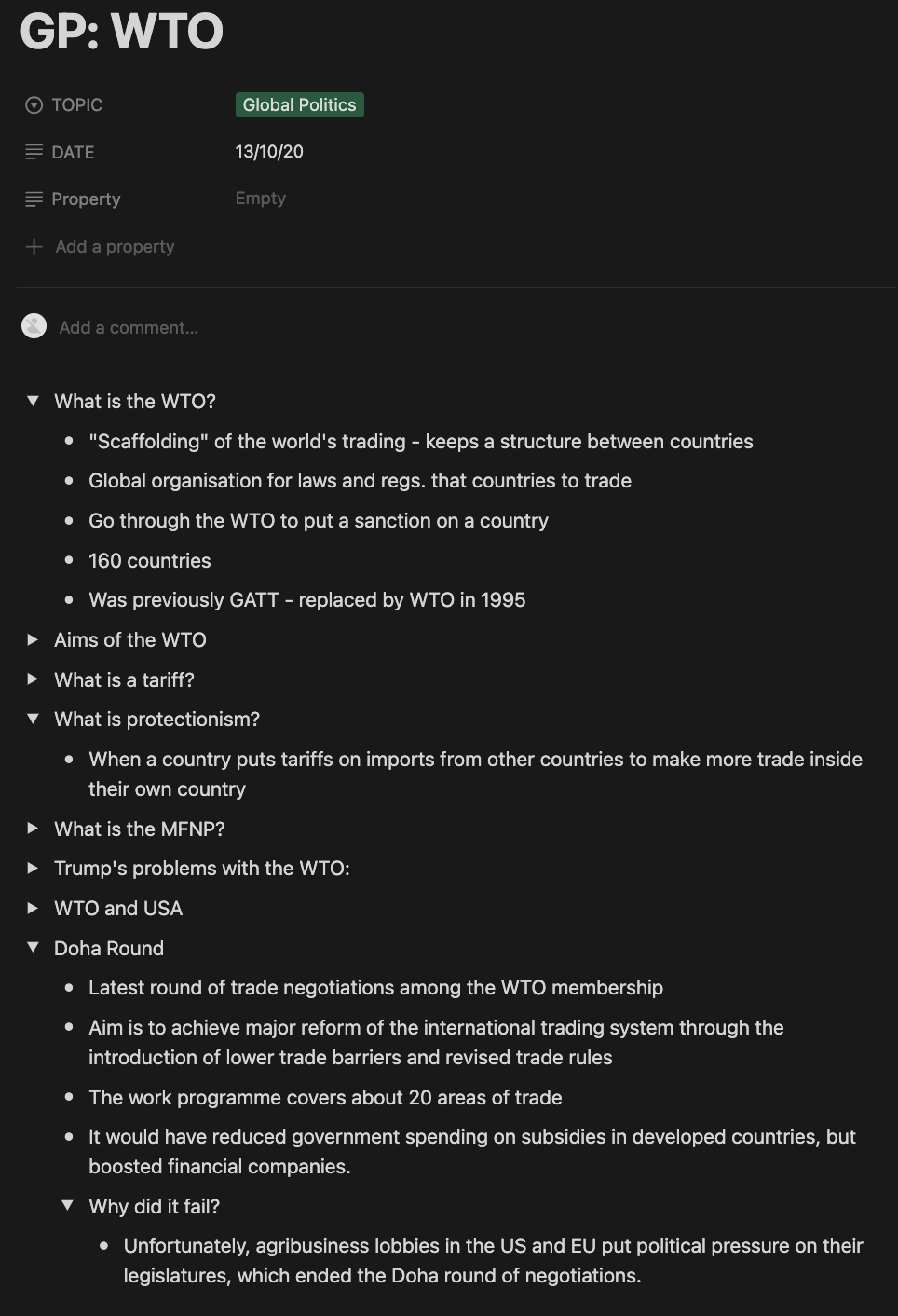Viewport: 898px width, 1316px height.
Task: Click 'Add a property' button
Action: pyautogui.click(x=115, y=247)
